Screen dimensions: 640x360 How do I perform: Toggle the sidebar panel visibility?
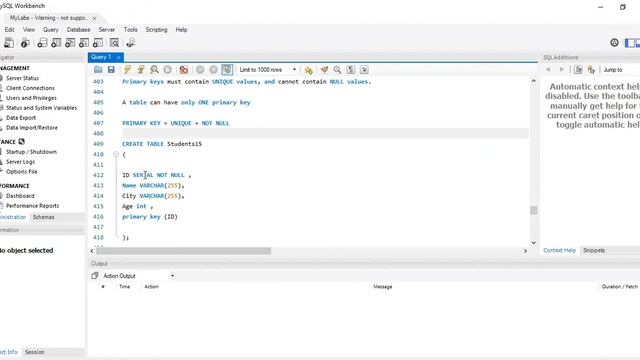pyautogui.click(x=630, y=42)
